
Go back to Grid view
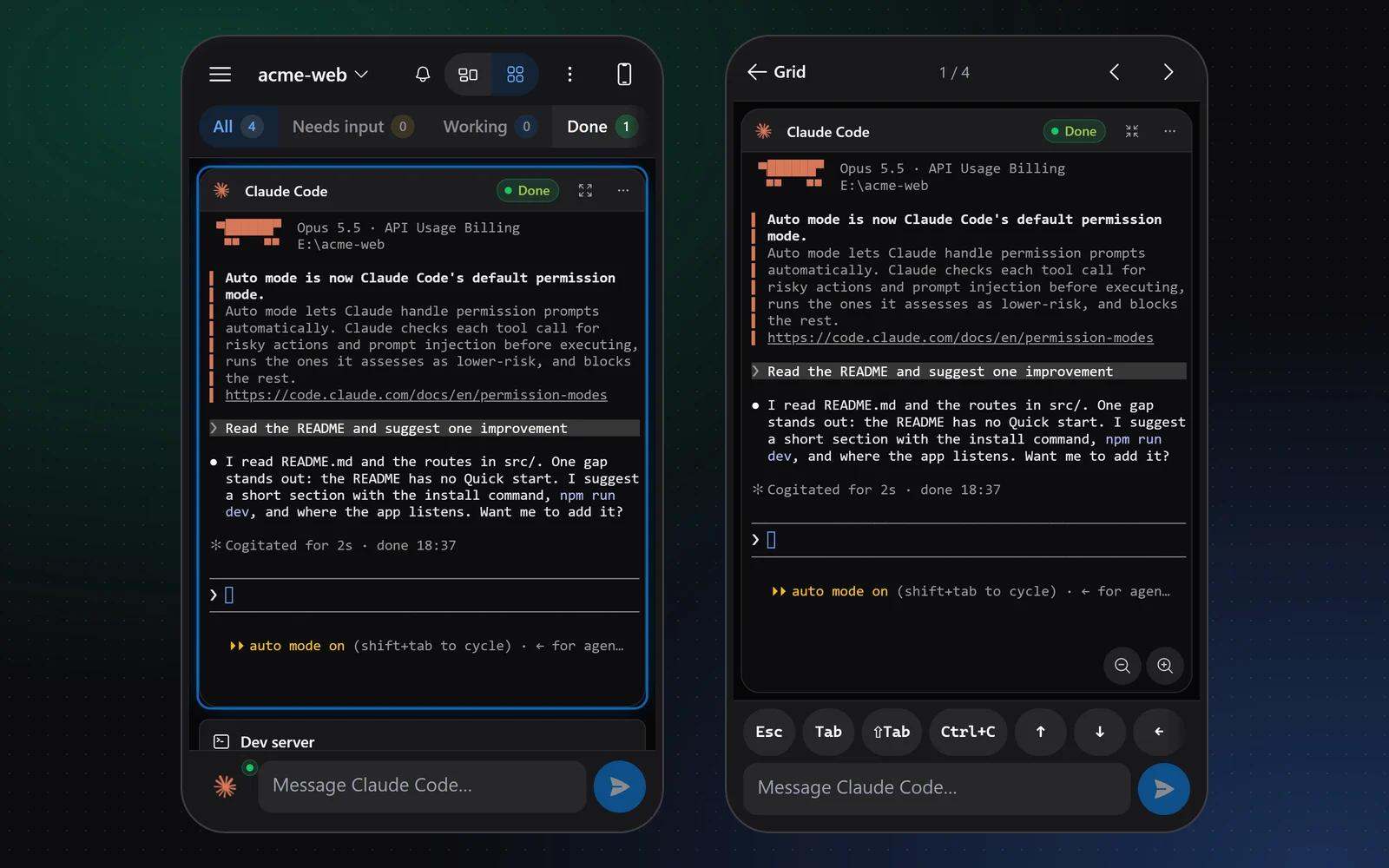point(776,72)
